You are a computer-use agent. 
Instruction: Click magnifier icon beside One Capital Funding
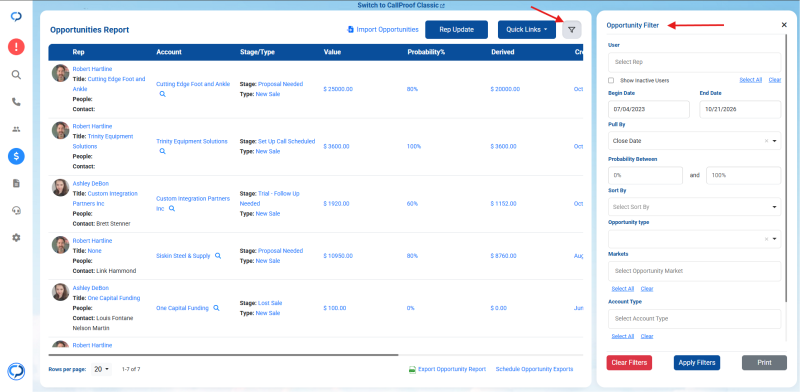coord(216,308)
